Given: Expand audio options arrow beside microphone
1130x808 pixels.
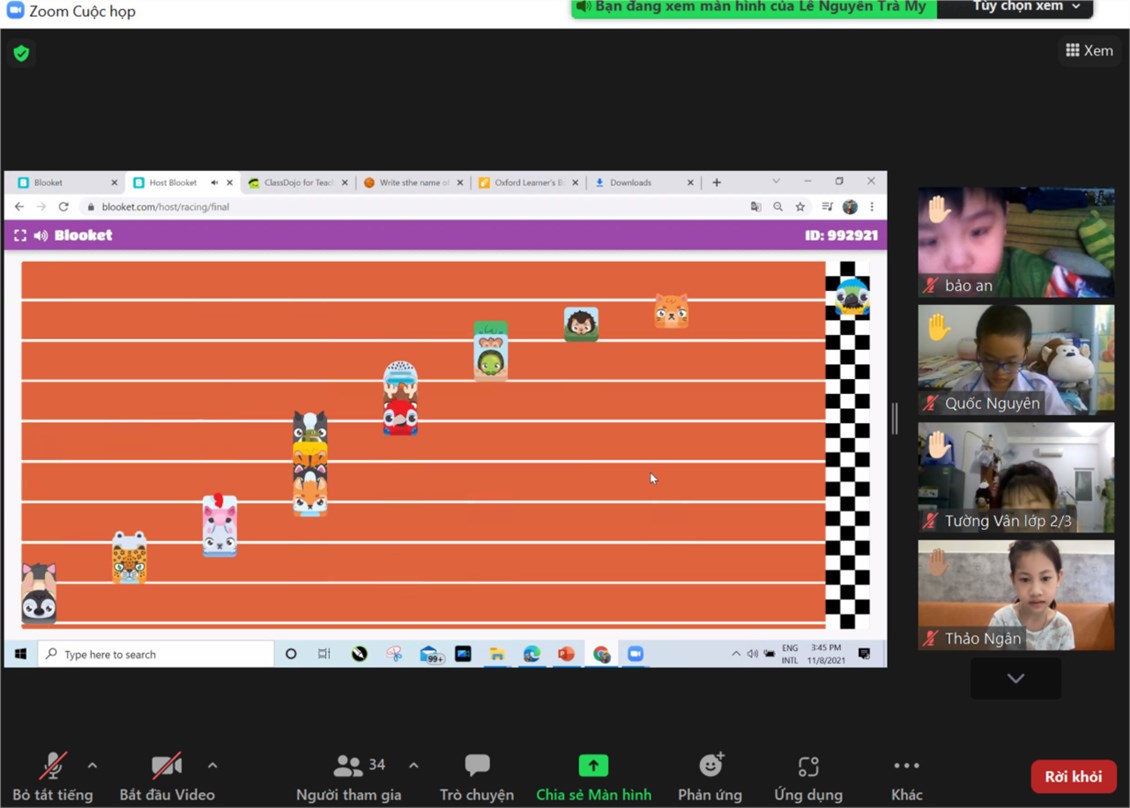Looking at the screenshot, I should coord(92,766).
